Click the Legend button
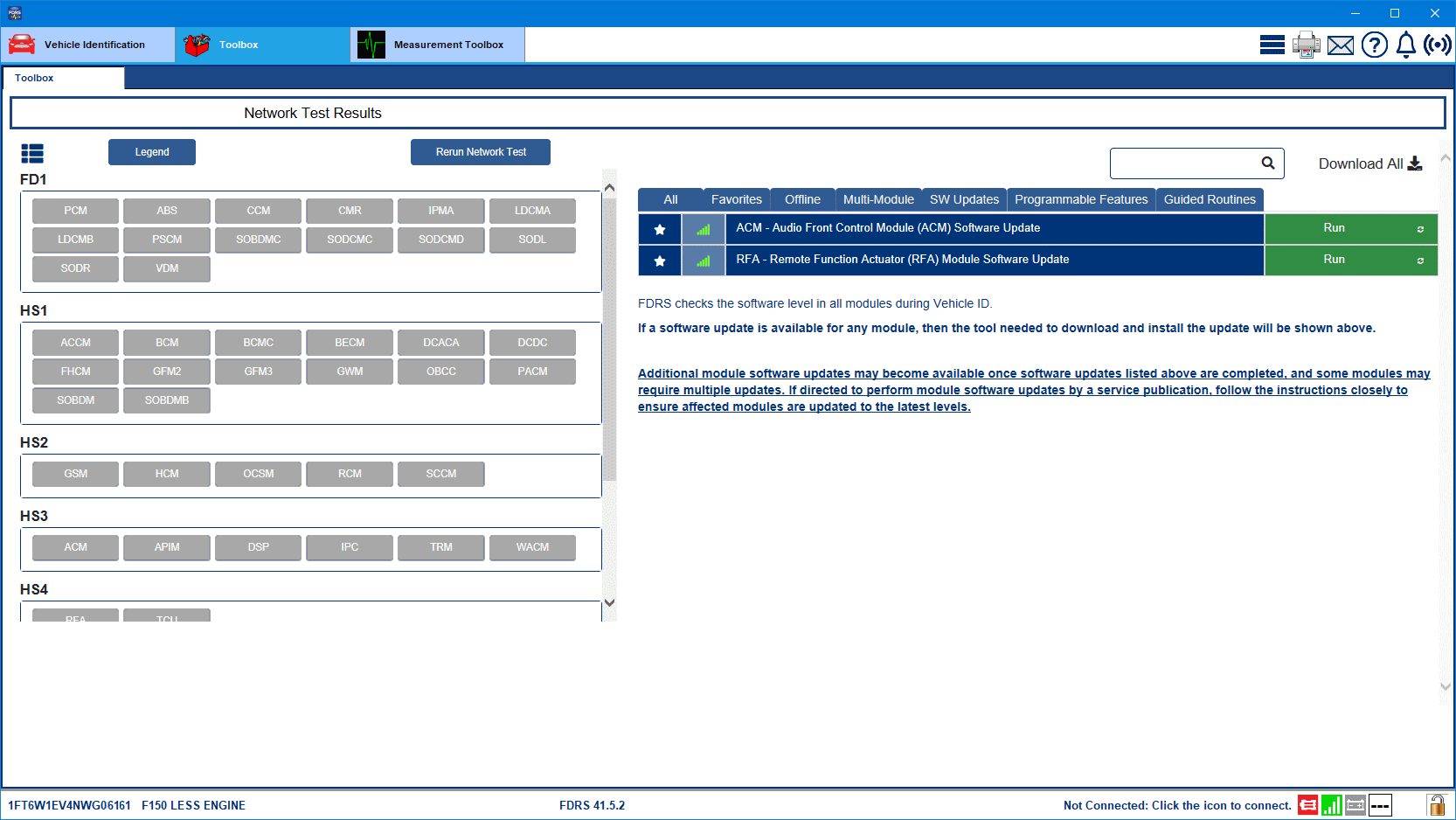 [x=152, y=152]
